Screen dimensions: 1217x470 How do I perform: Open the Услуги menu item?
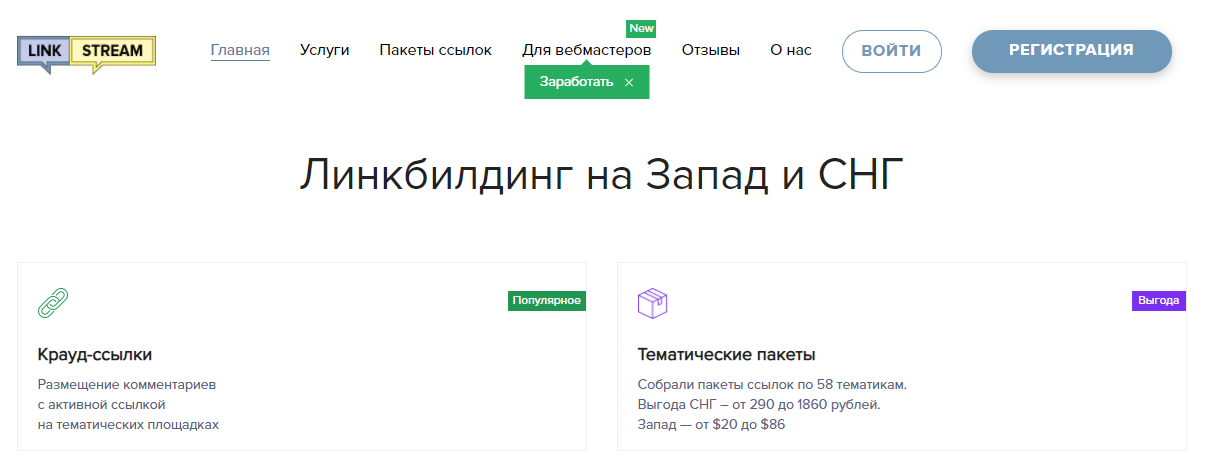point(325,50)
